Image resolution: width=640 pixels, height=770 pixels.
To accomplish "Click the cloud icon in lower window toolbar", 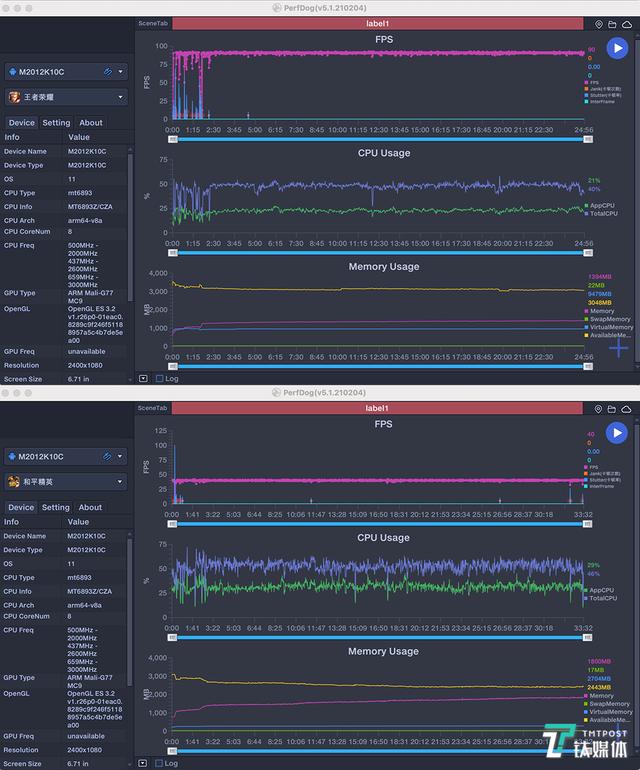I will (x=626, y=409).
